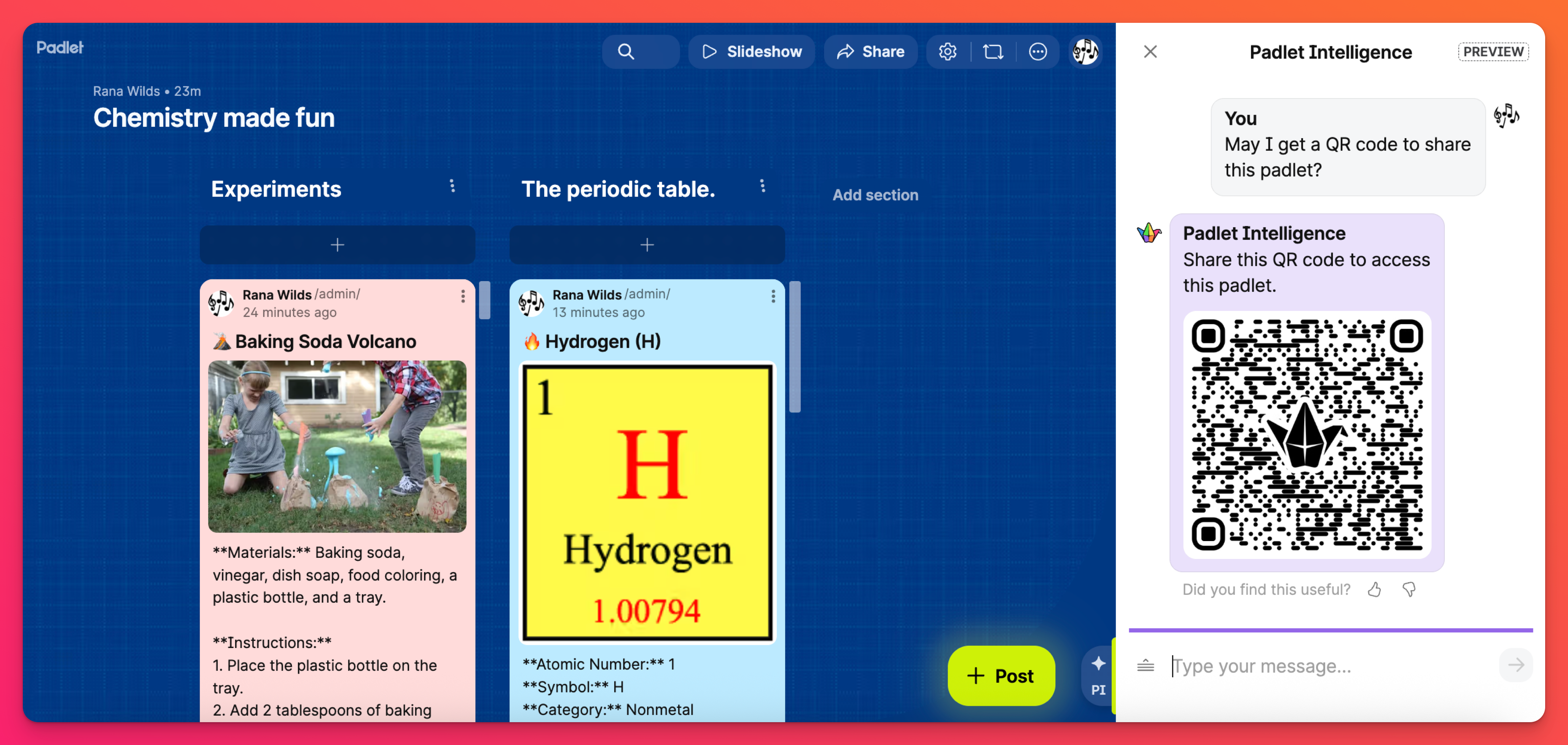The image size is (1568, 745).
Task: Start the Slideshow
Action: click(752, 52)
